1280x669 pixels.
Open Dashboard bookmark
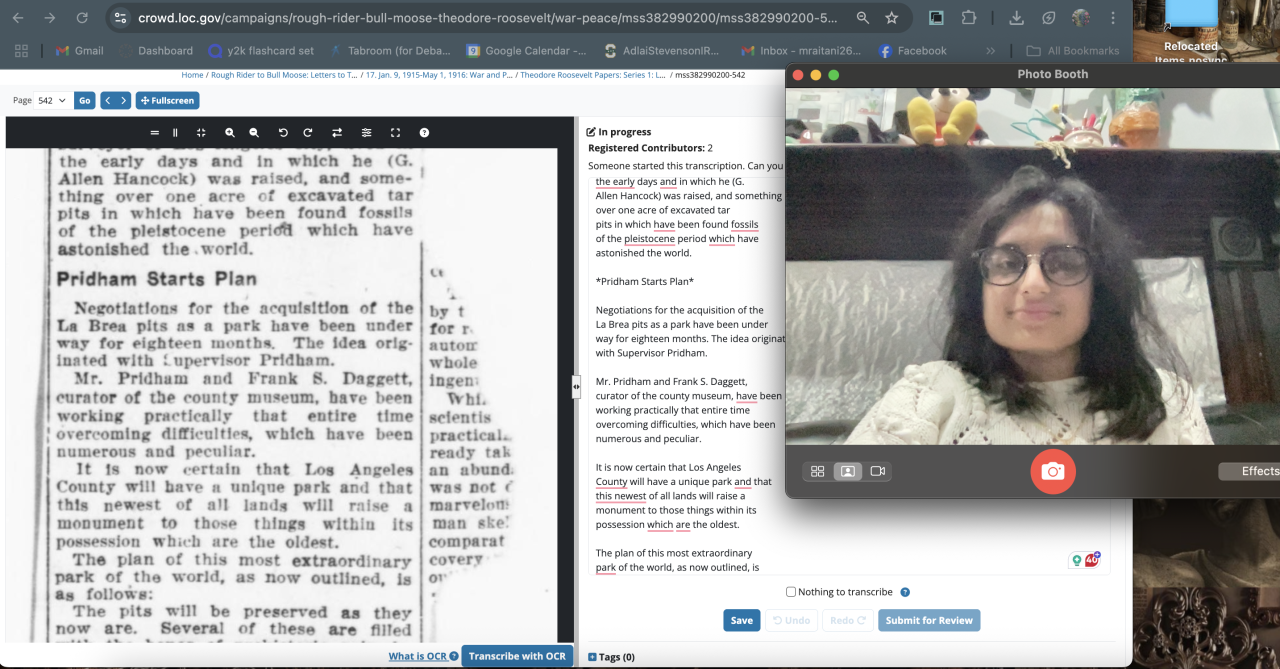click(157, 51)
